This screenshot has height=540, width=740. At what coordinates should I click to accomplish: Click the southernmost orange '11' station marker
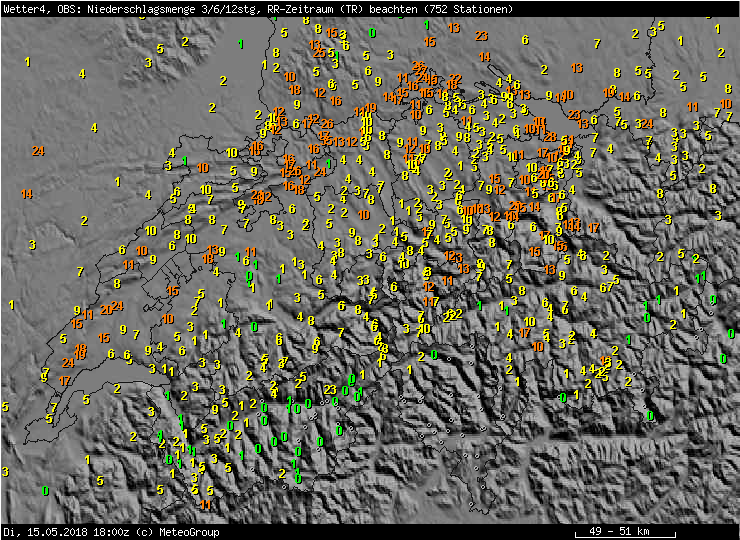(206, 504)
